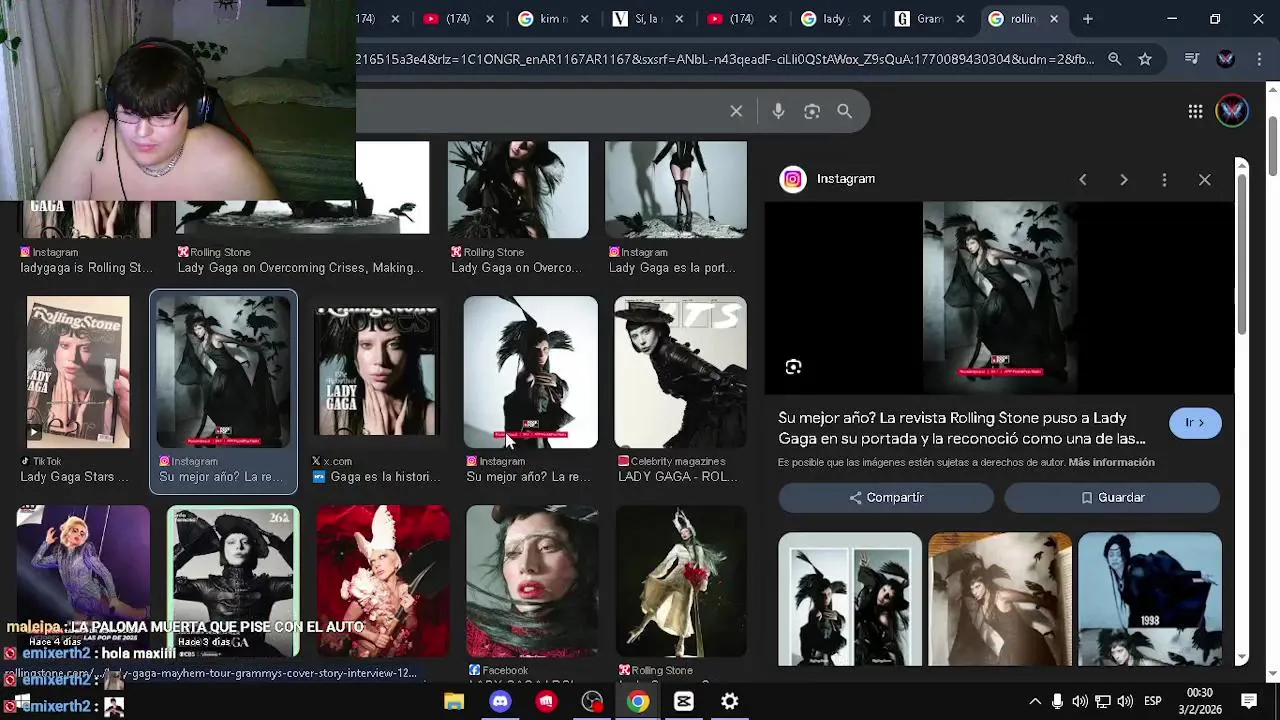Open the x.com 'Gaga es la histori' thumbnail
The width and height of the screenshot is (1280, 720).
376,372
